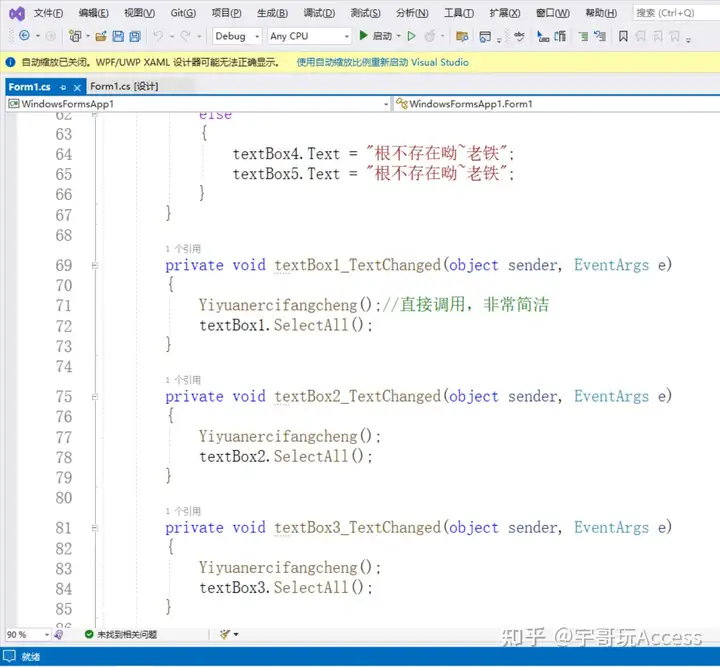Click the restart Visual Studio with auto-scaling link
Image resolution: width=720 pixels, height=667 pixels.
coord(382,62)
